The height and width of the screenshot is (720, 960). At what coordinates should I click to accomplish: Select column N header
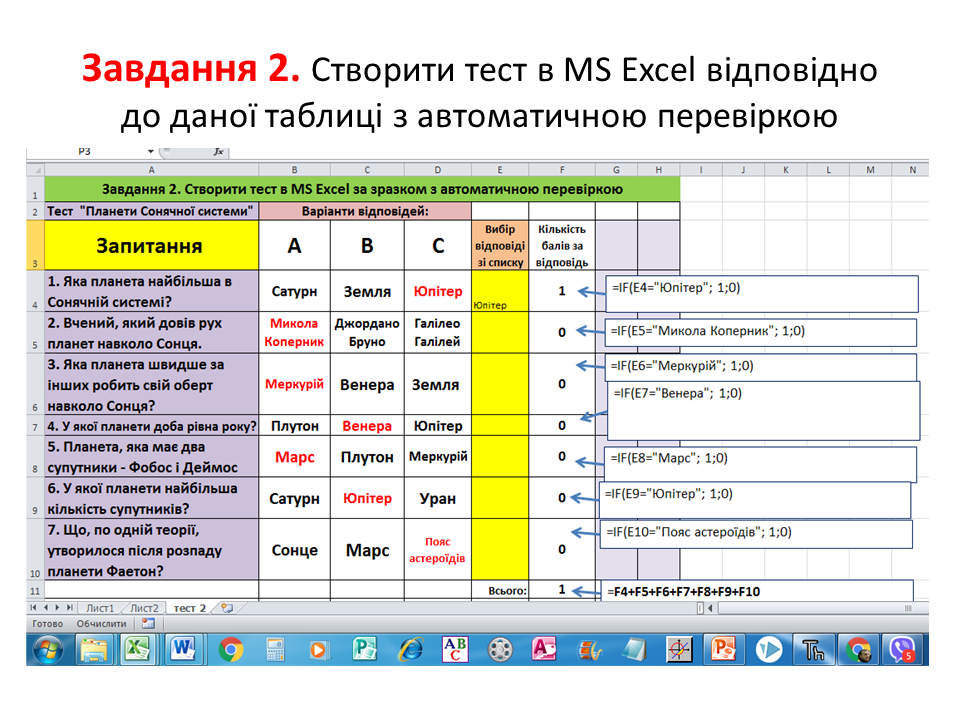(912, 170)
